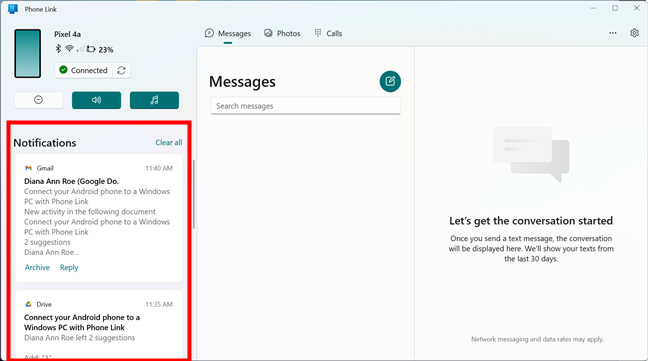Click the Drive app icon in notification

pyautogui.click(x=29, y=304)
